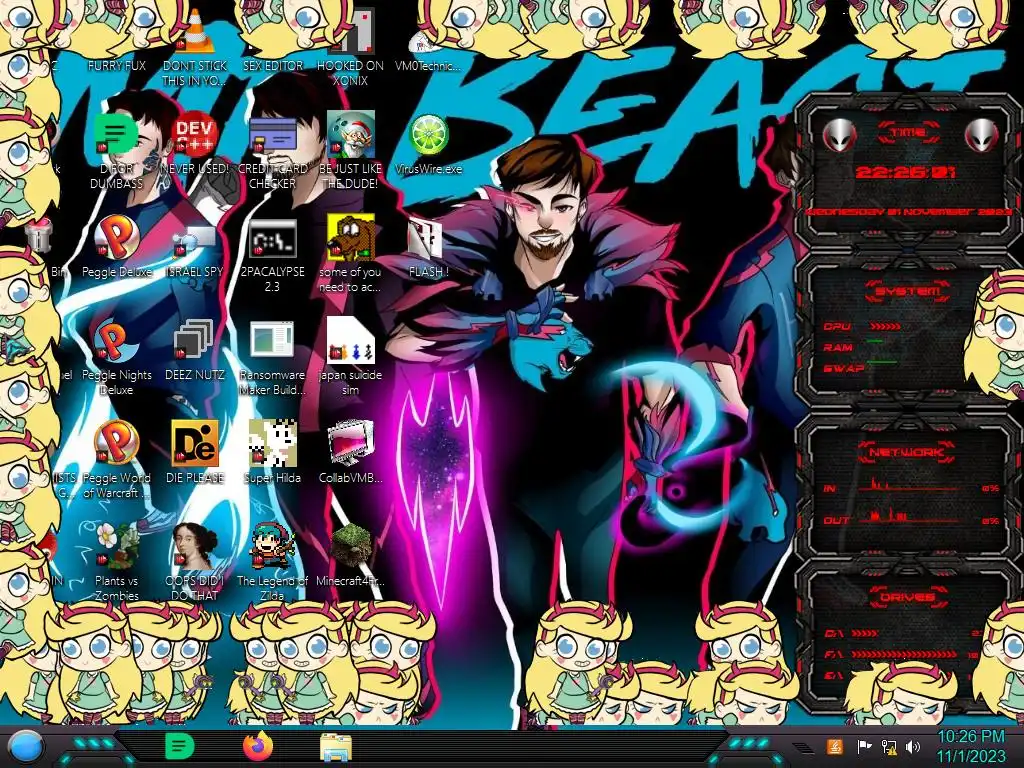
Task: Click the C:\ drive usage bar
Action: click(x=865, y=633)
